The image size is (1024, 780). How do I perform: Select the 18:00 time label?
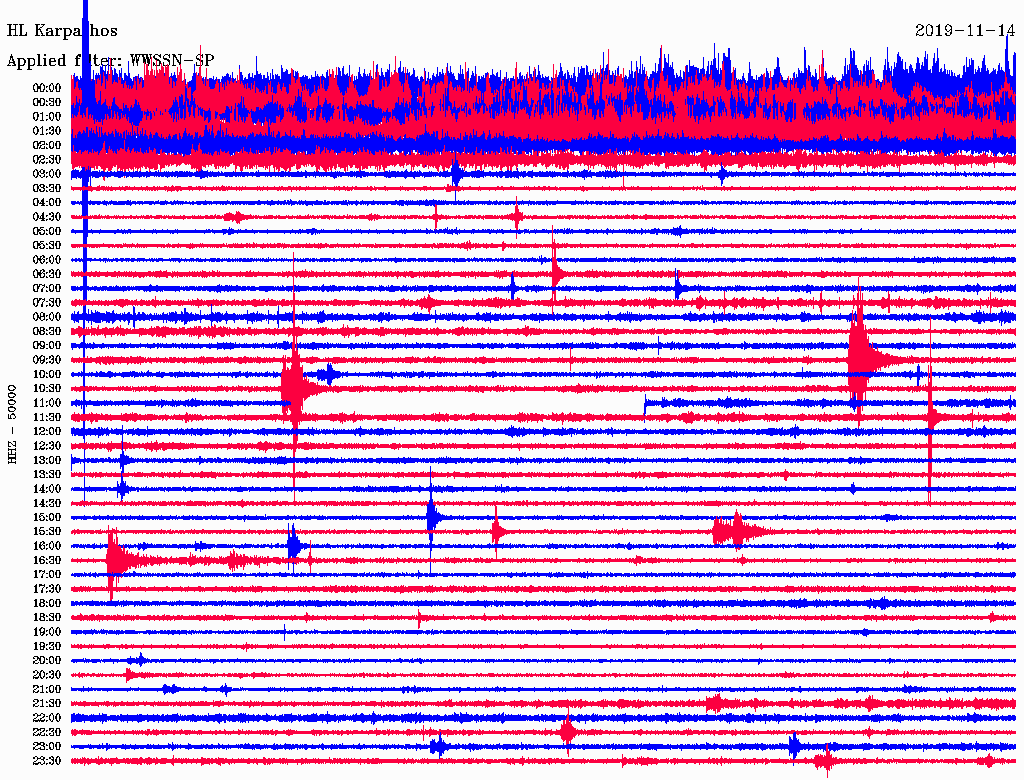[x=47, y=603]
